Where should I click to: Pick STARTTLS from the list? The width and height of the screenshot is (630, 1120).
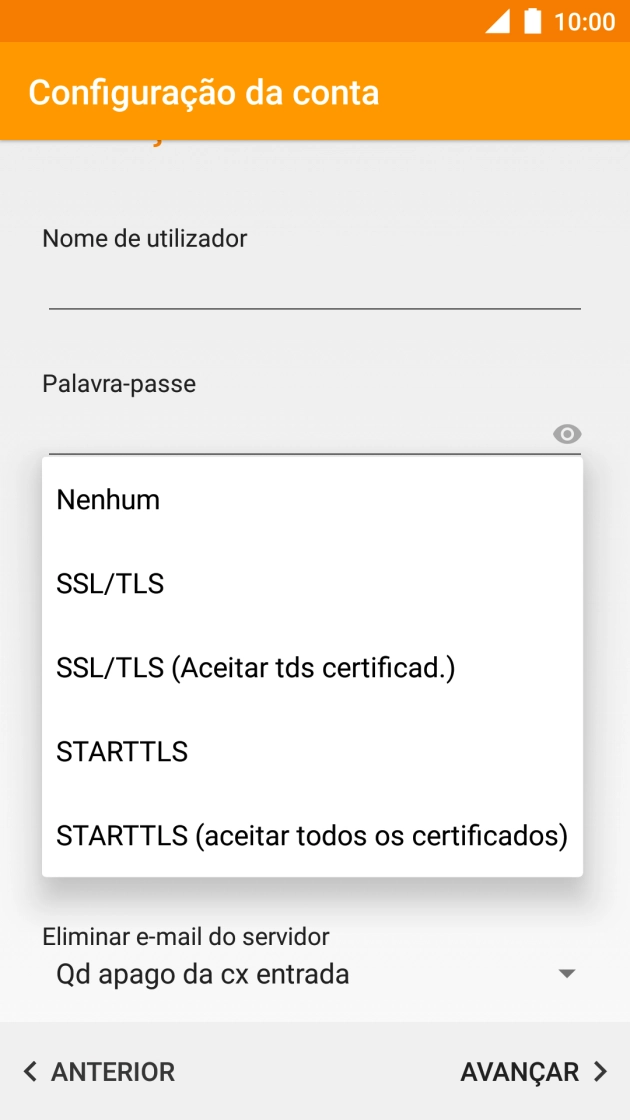click(x=122, y=752)
